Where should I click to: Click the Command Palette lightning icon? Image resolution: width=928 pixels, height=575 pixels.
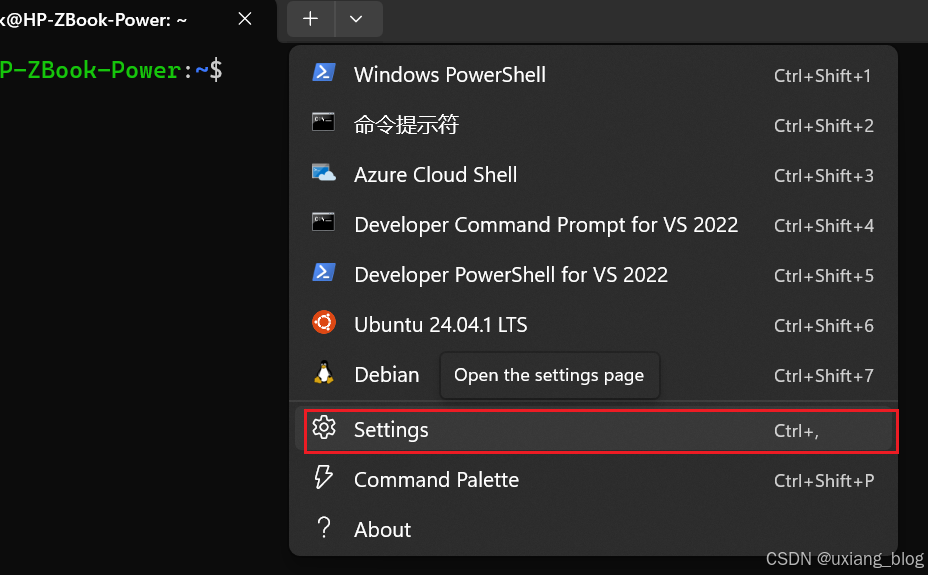click(323, 477)
